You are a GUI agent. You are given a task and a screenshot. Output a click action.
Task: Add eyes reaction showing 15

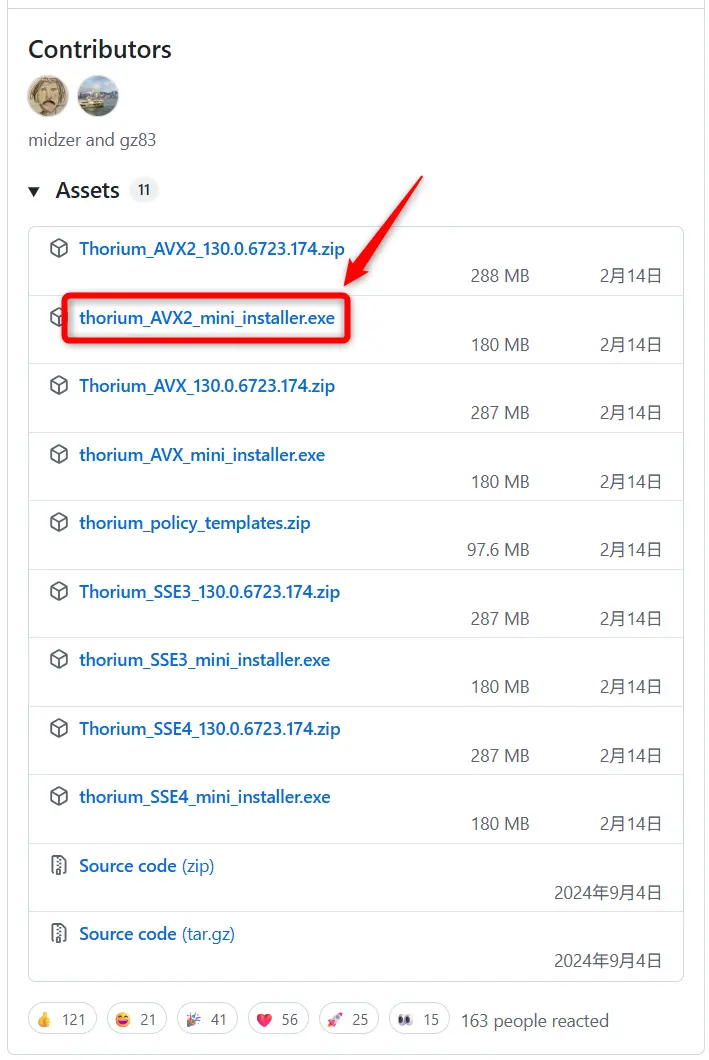(419, 1019)
